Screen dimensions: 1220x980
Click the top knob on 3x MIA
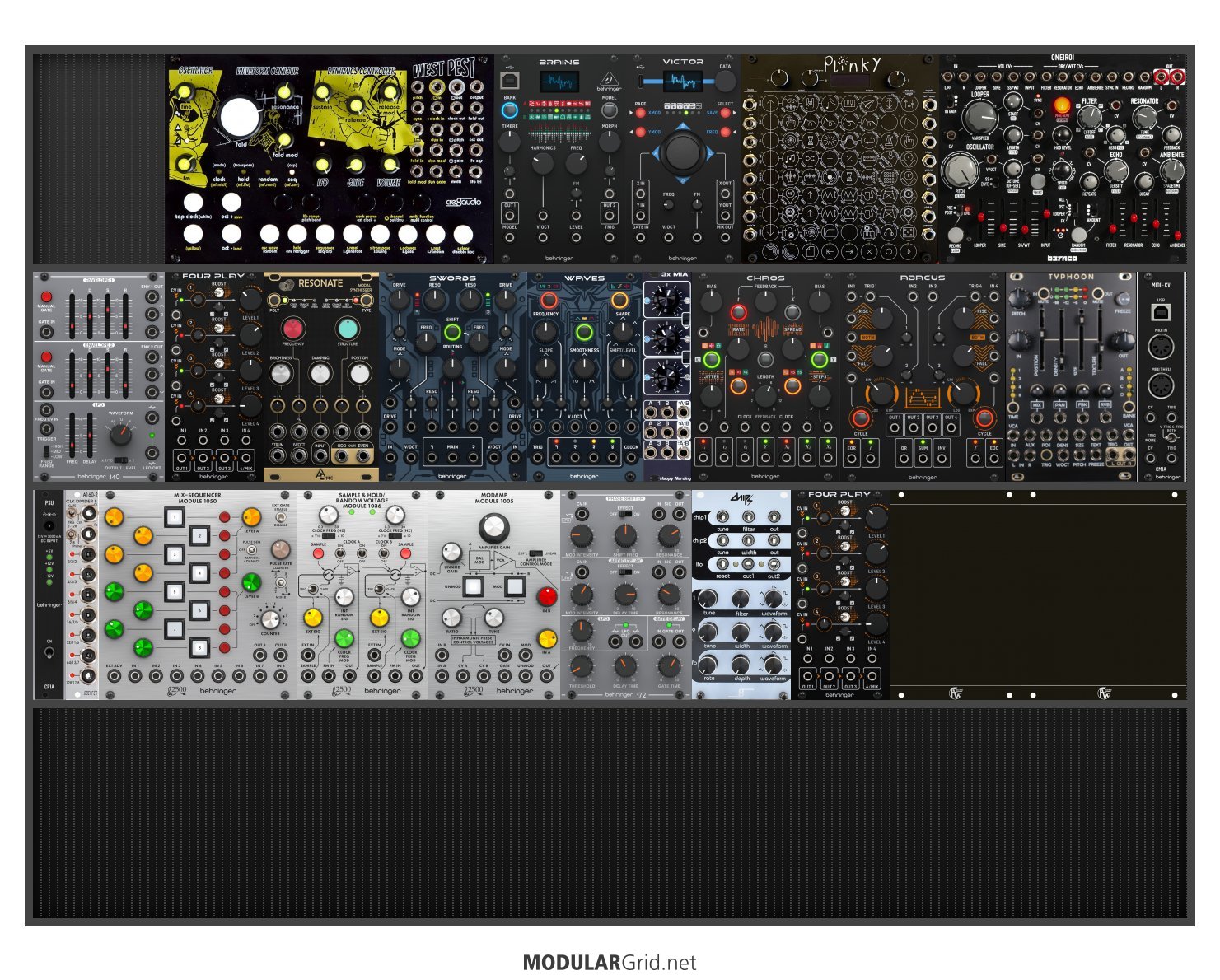pyautogui.click(x=666, y=300)
